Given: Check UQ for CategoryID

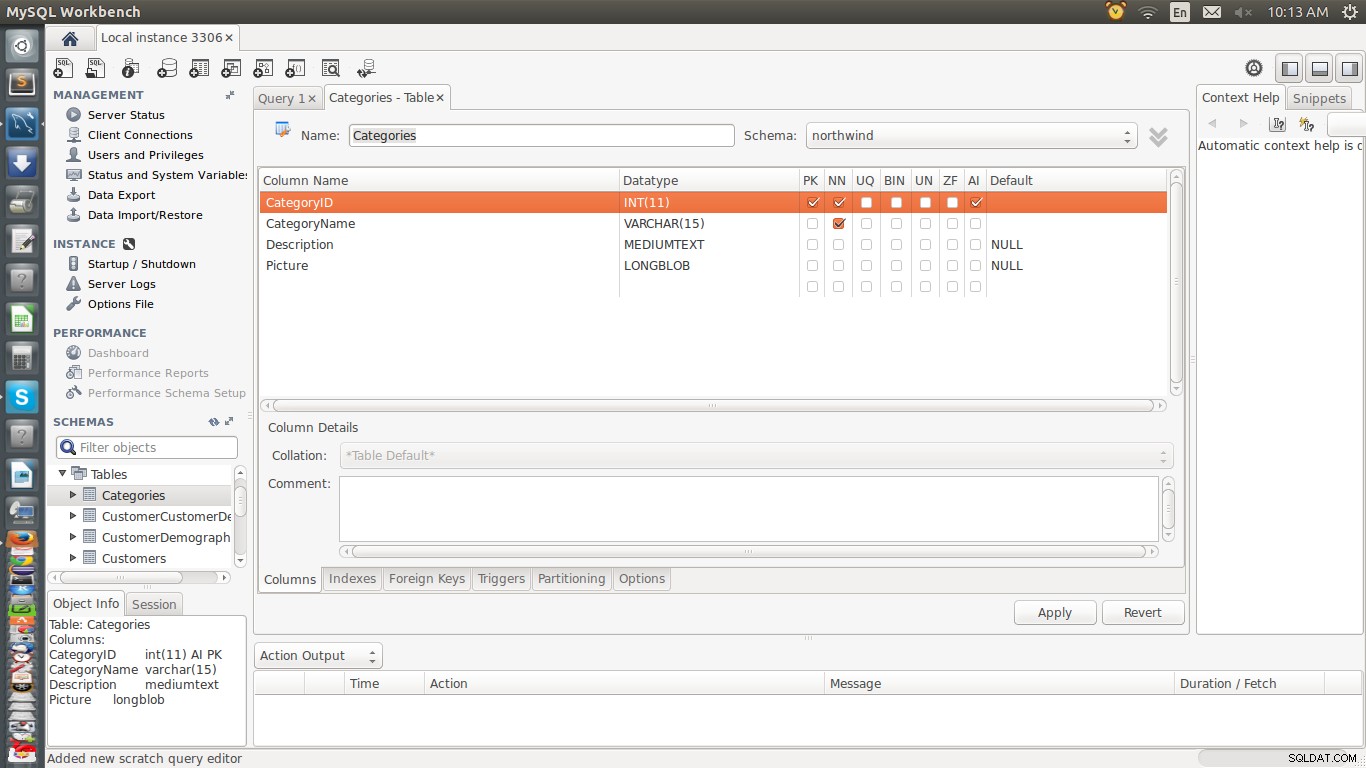Looking at the screenshot, I should click(x=866, y=202).
